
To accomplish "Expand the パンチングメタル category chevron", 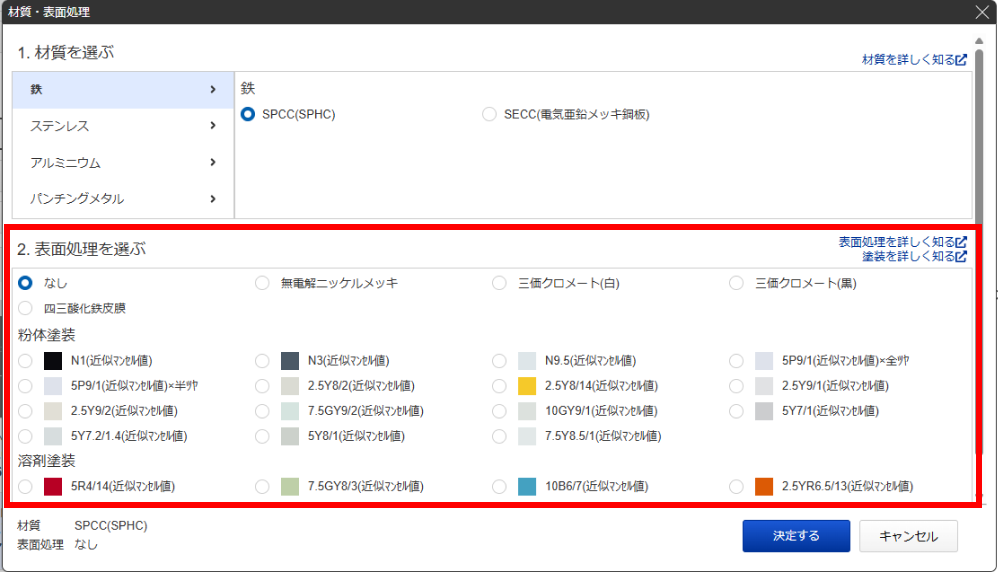I will point(213,199).
